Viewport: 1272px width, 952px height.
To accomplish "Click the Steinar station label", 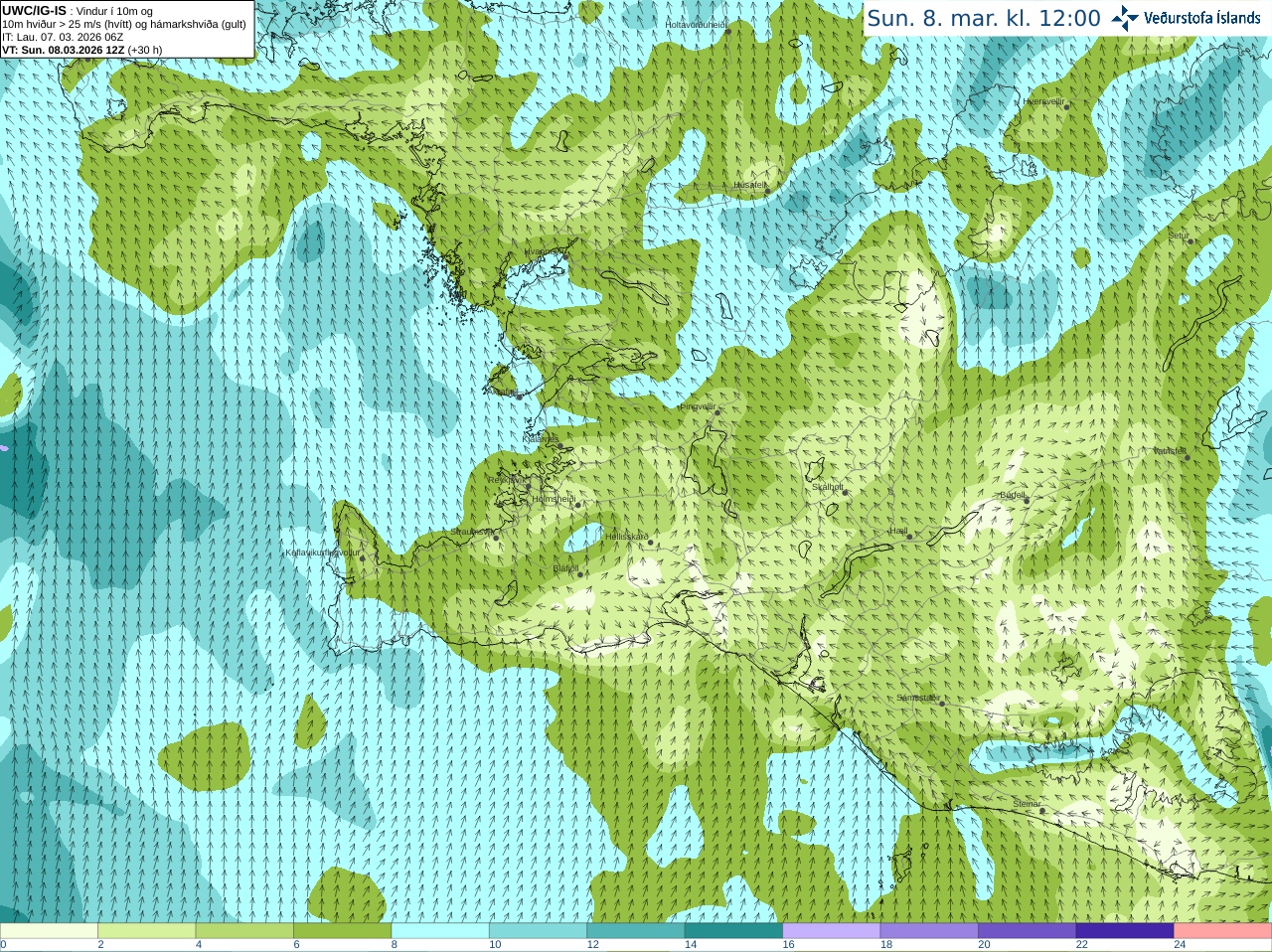I will coord(1027,804).
